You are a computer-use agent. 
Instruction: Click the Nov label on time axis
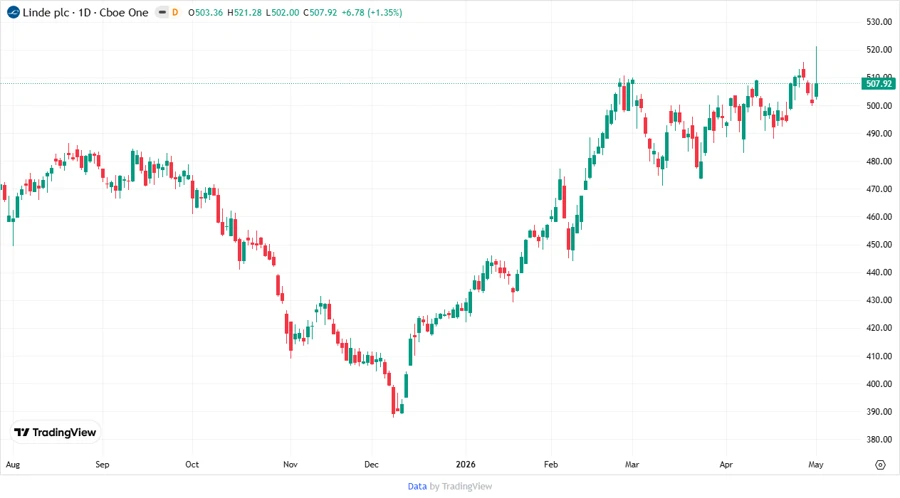click(x=290, y=464)
